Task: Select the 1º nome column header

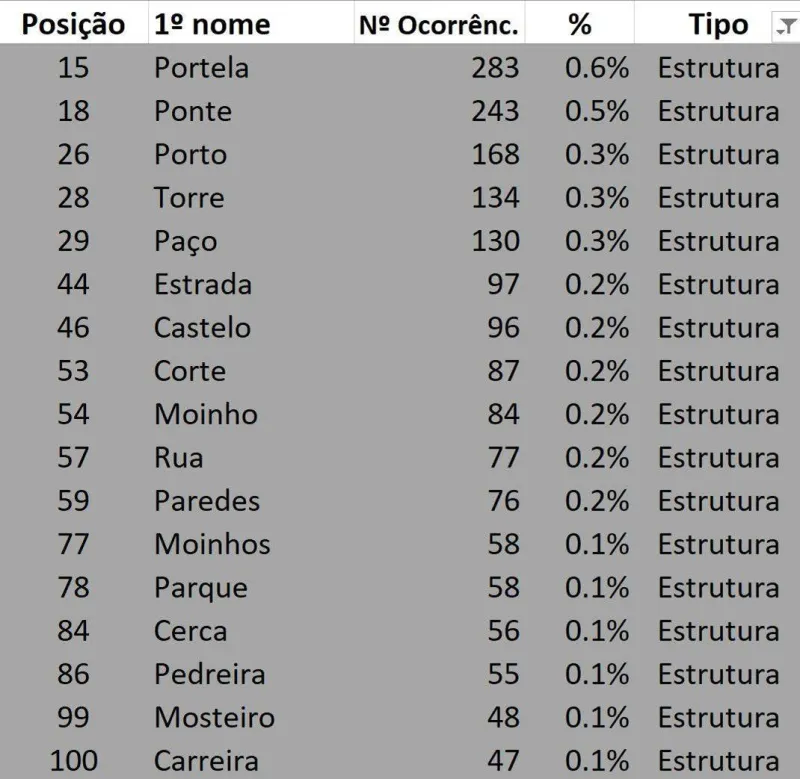Action: pyautogui.click(x=251, y=24)
